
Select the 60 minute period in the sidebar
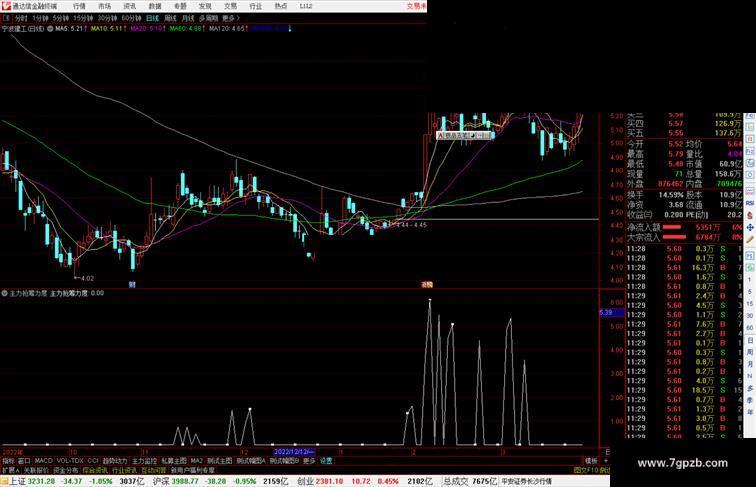(x=750, y=328)
